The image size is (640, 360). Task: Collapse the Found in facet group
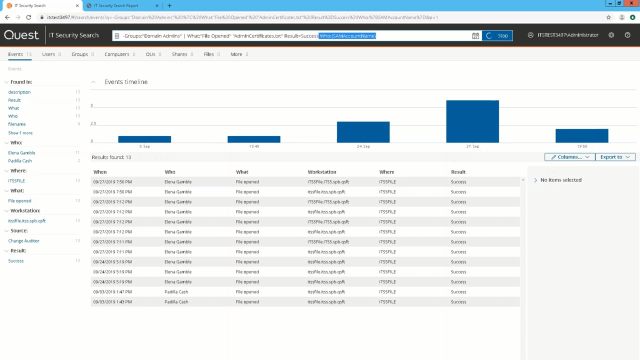tap(7, 82)
